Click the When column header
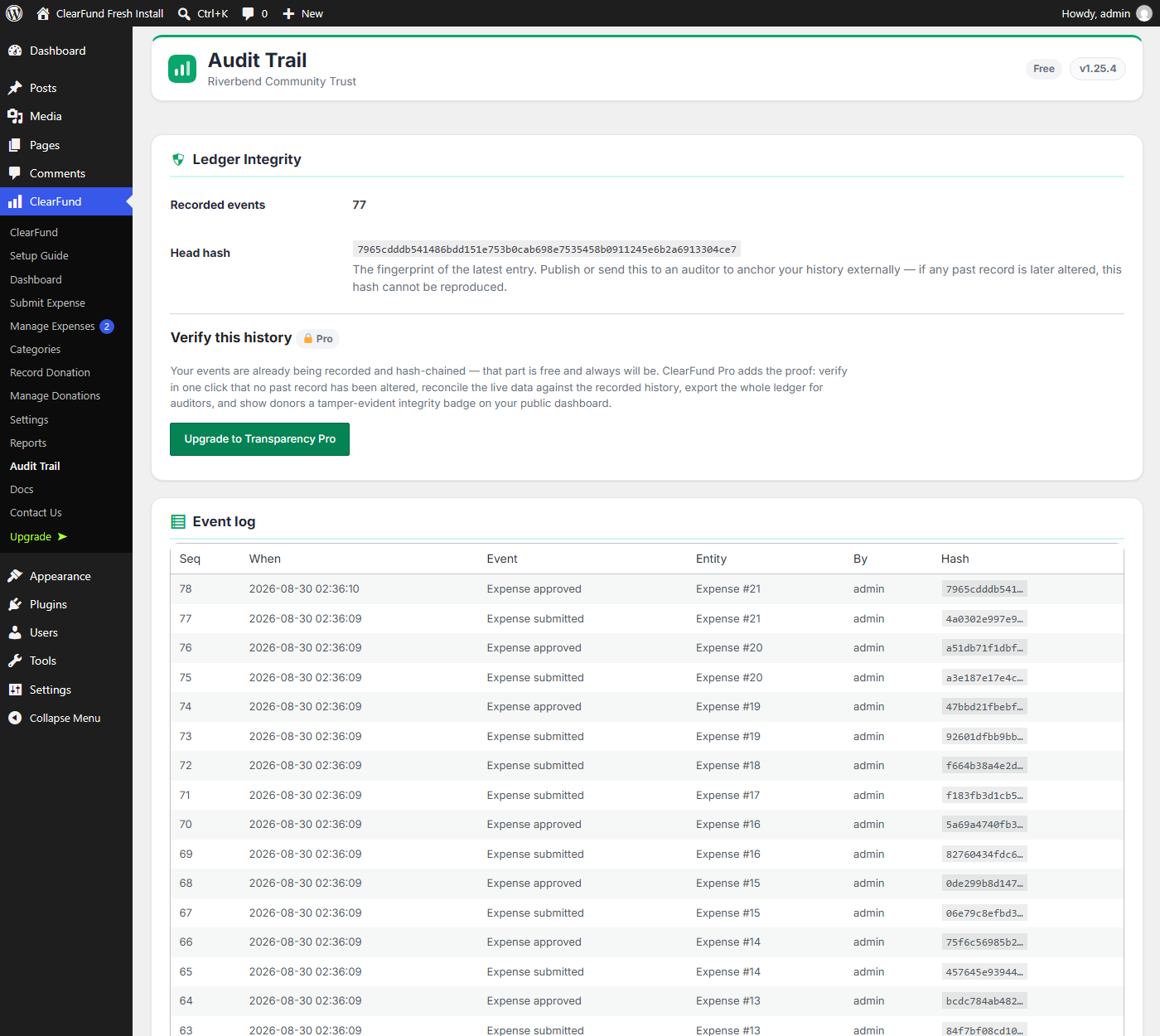Viewport: 1160px width, 1036px height. tap(265, 559)
